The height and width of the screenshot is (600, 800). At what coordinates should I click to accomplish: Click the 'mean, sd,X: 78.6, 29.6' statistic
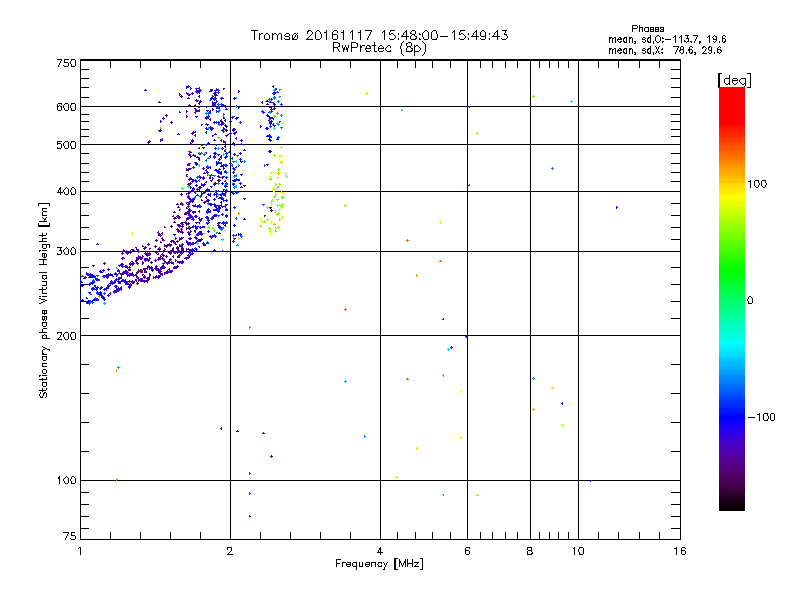click(665, 50)
